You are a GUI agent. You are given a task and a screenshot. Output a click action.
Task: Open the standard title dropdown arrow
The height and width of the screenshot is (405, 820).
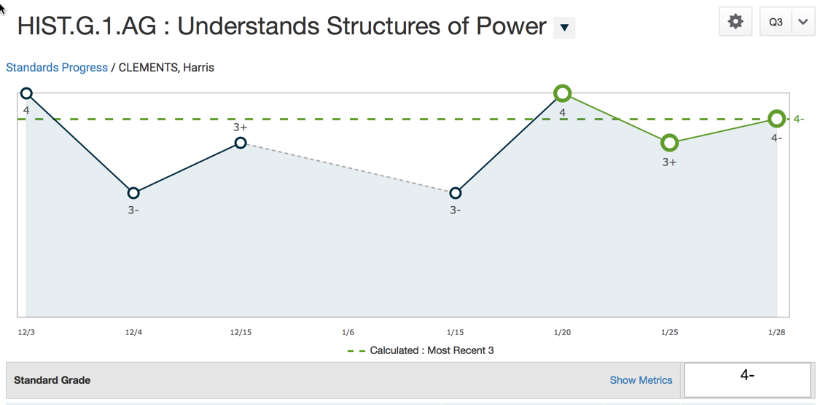(x=564, y=28)
